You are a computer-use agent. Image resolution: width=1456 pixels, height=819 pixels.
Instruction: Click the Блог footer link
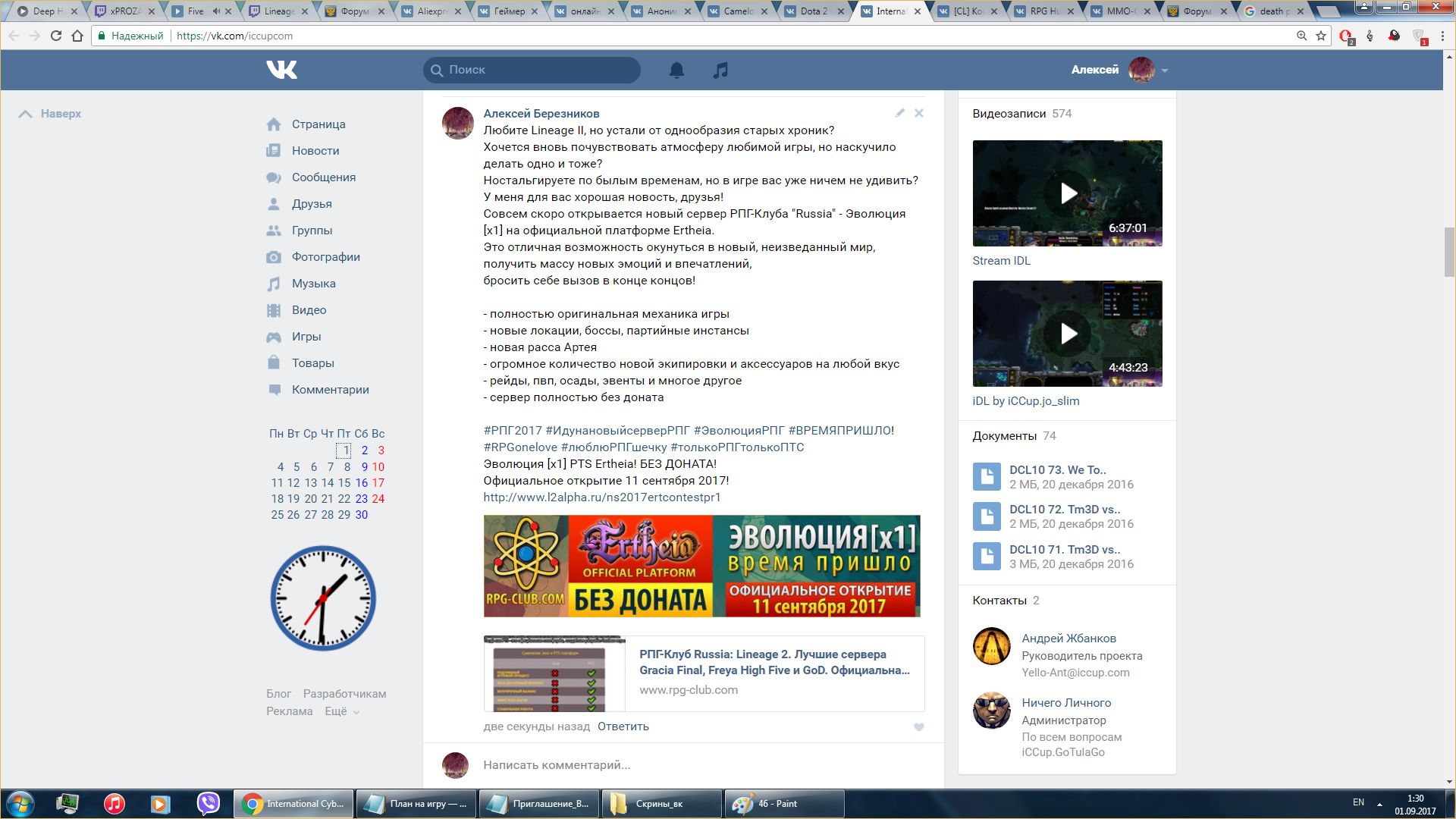[x=278, y=694]
